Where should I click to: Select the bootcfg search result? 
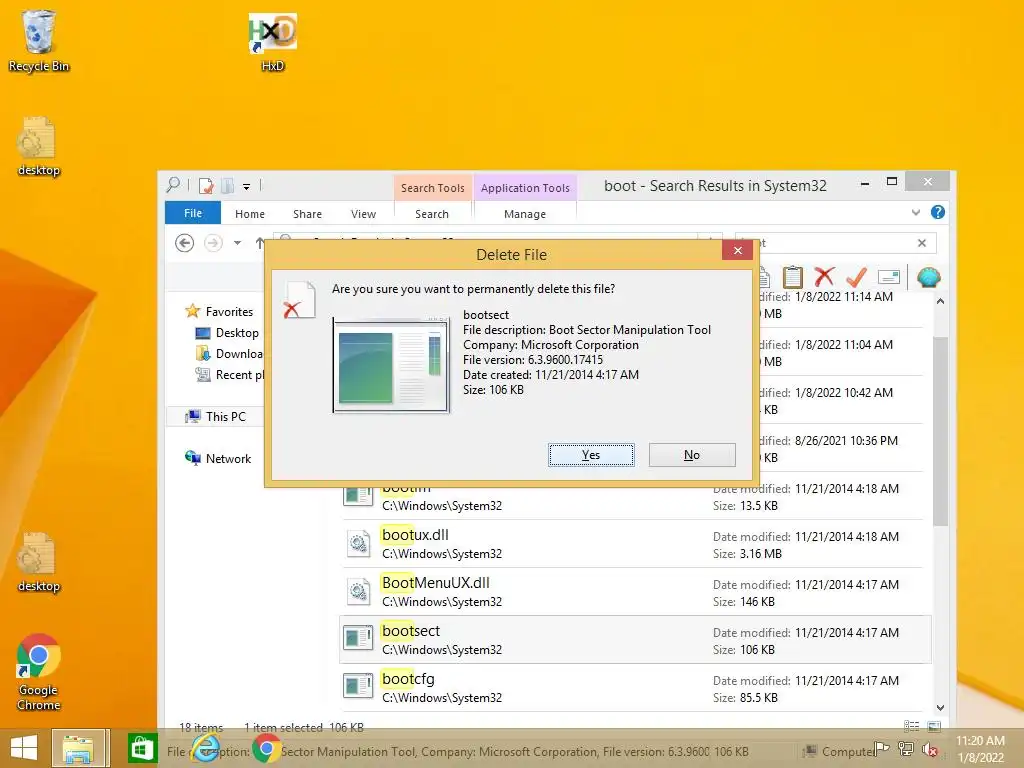pos(635,688)
